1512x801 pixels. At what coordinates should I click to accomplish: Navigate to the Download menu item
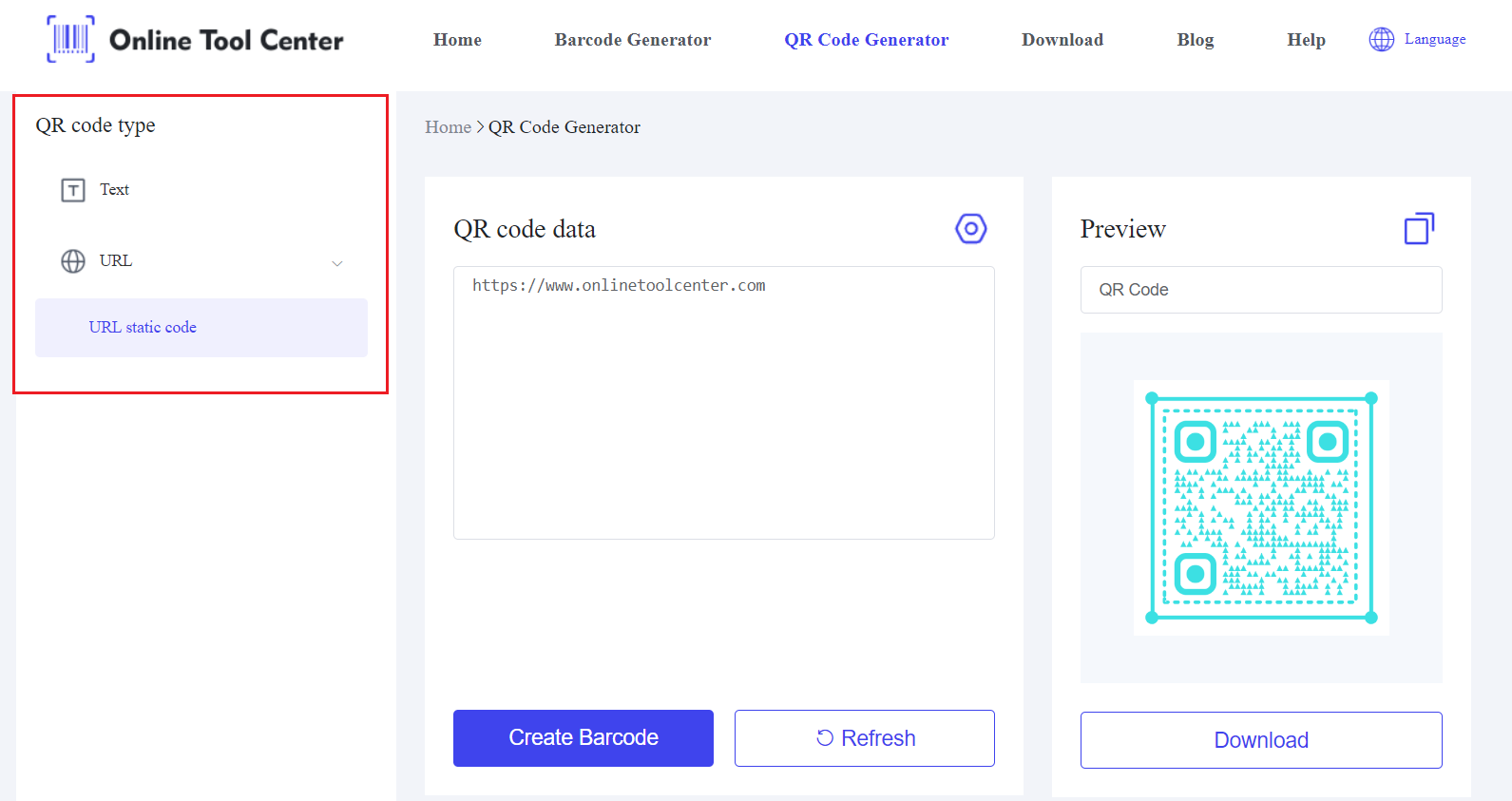tap(1062, 40)
